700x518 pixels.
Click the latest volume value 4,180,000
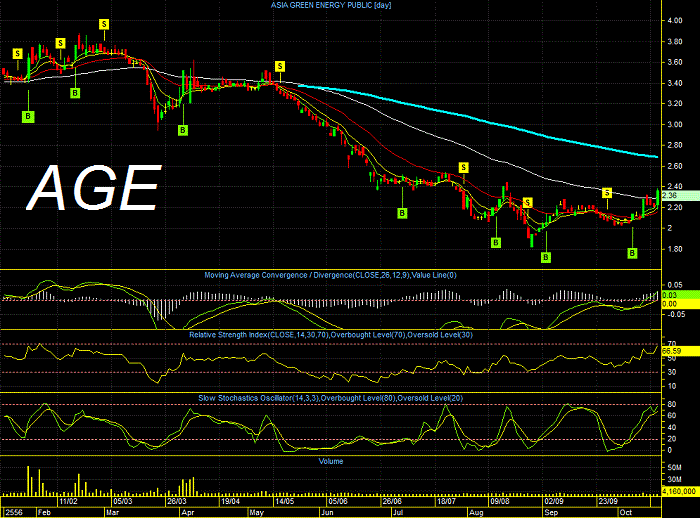(x=680, y=491)
